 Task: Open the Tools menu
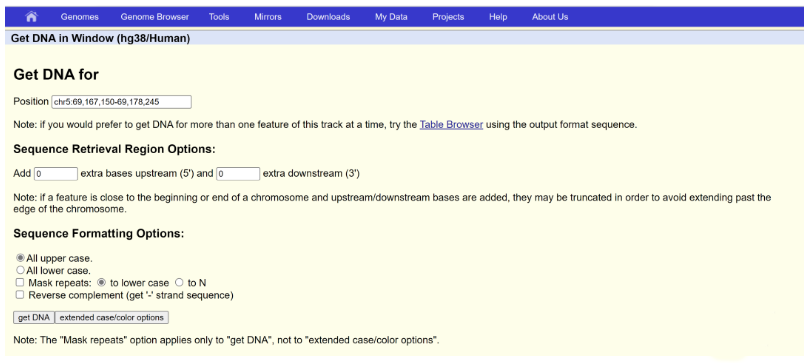(x=219, y=17)
